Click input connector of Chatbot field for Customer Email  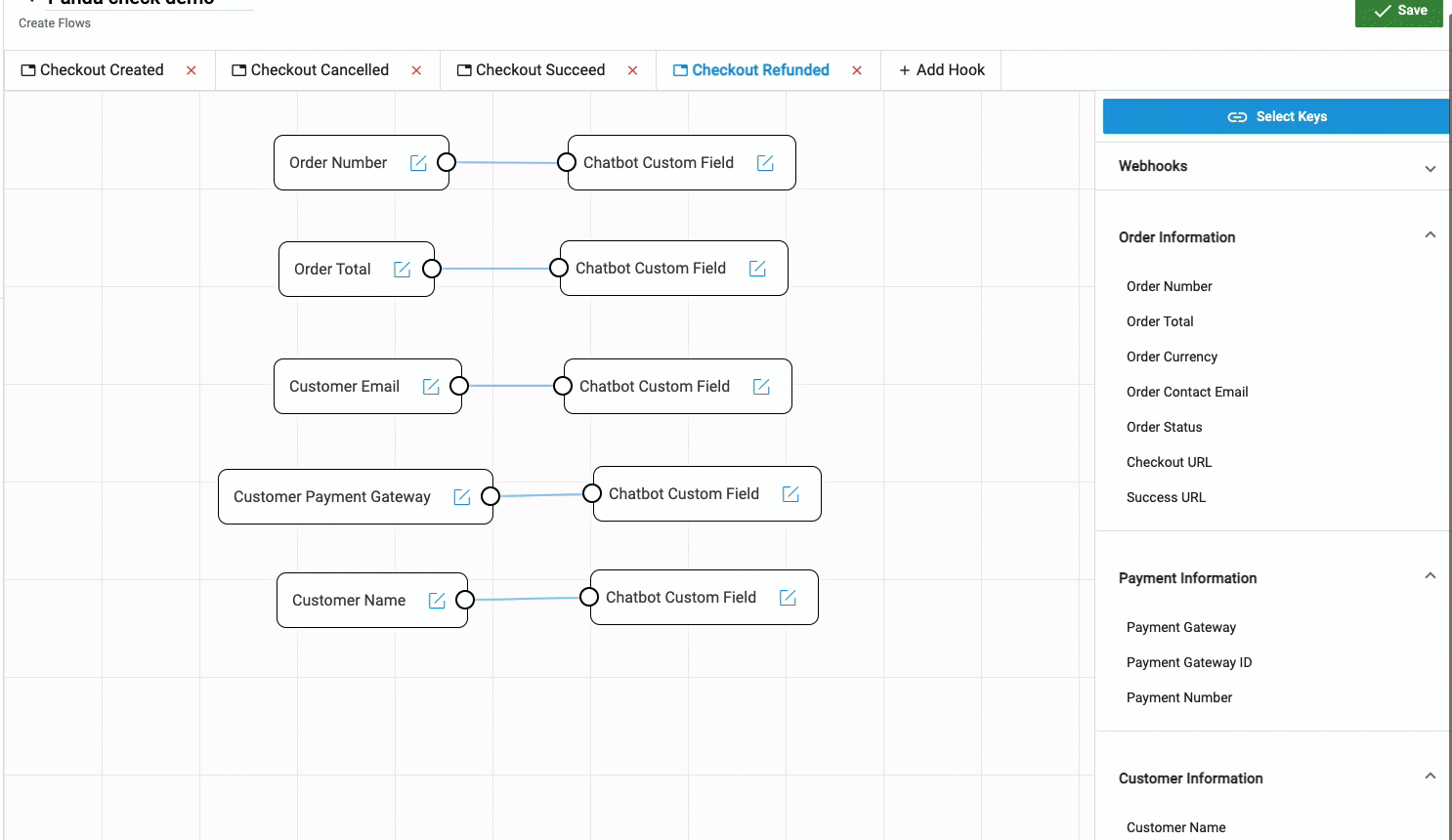coord(563,386)
